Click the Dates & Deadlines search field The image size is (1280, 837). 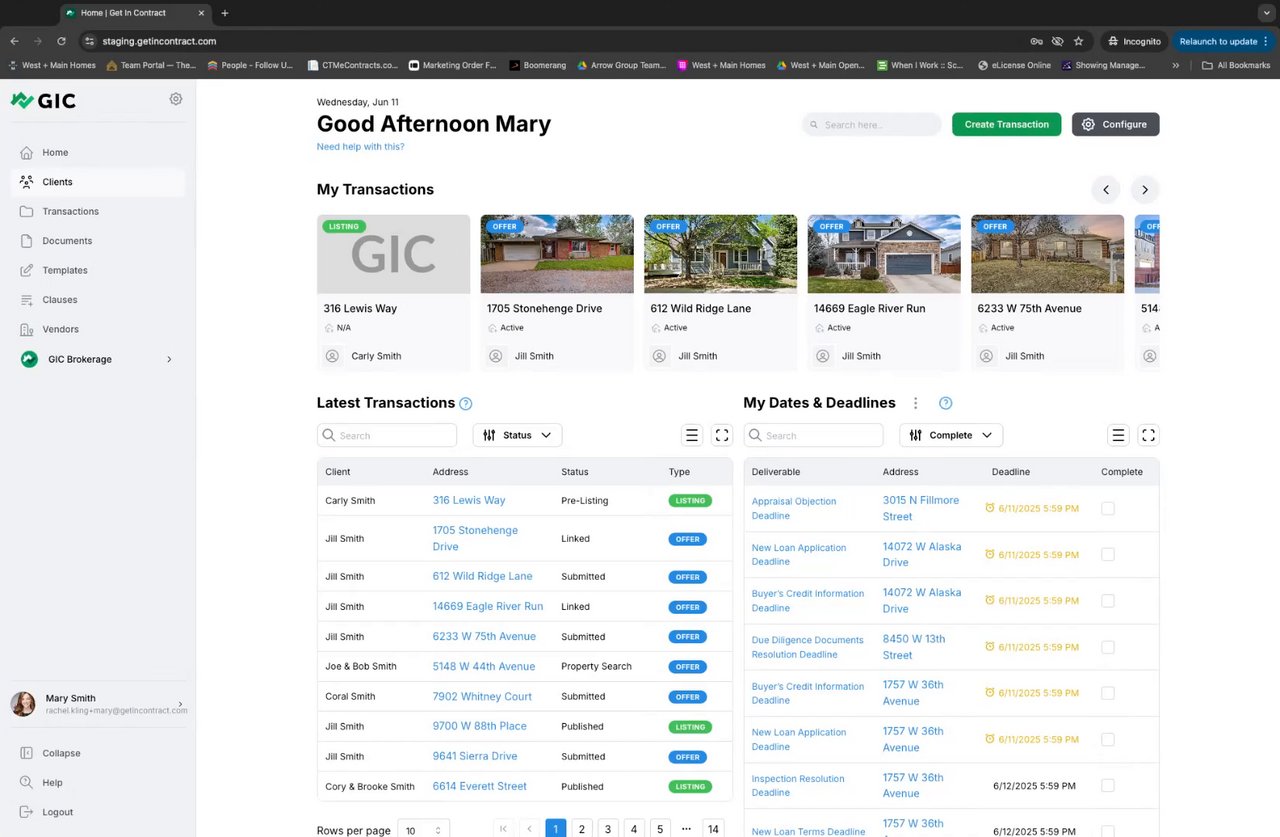[814, 435]
